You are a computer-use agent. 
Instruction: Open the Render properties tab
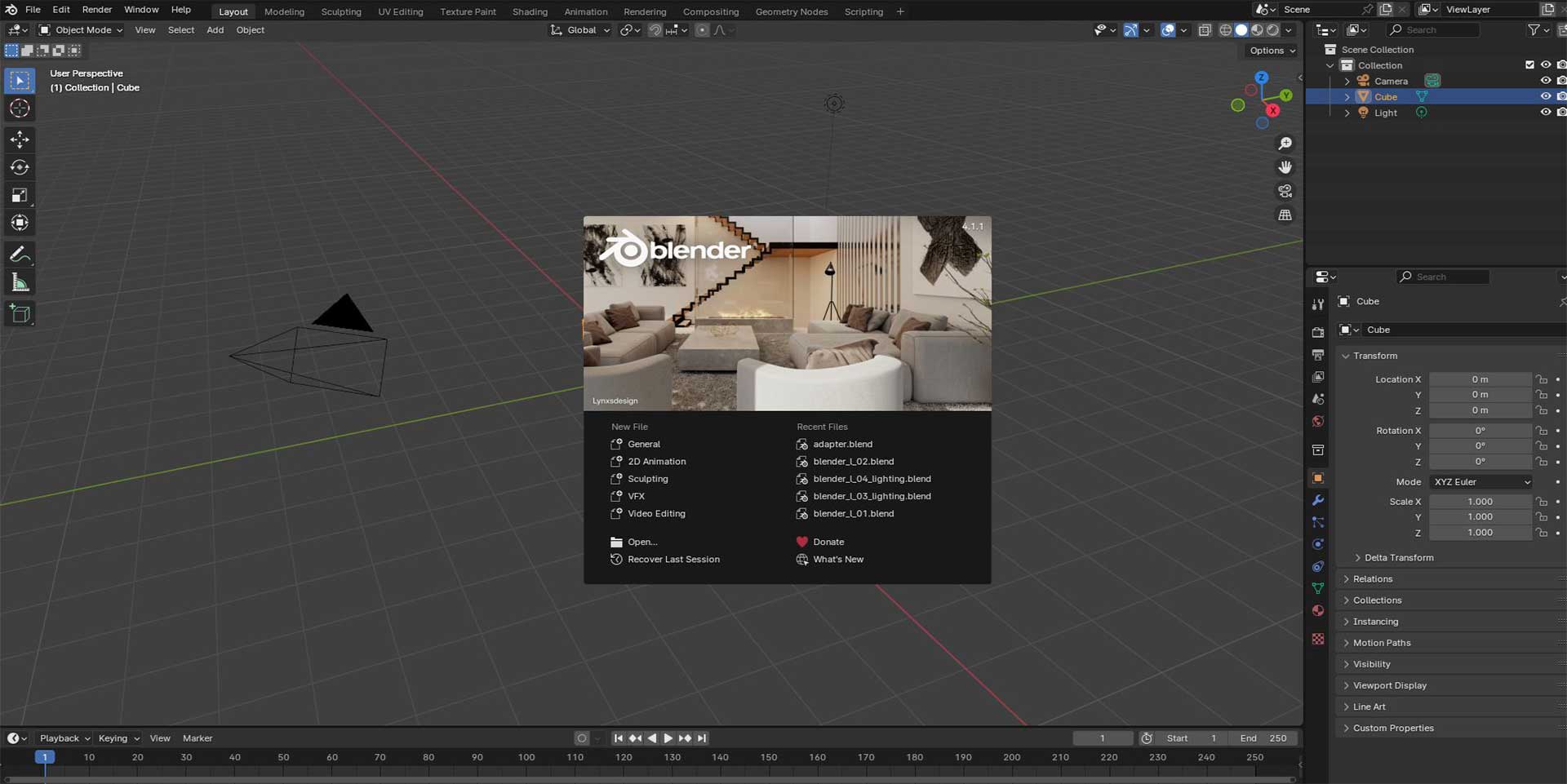pos(1317,332)
